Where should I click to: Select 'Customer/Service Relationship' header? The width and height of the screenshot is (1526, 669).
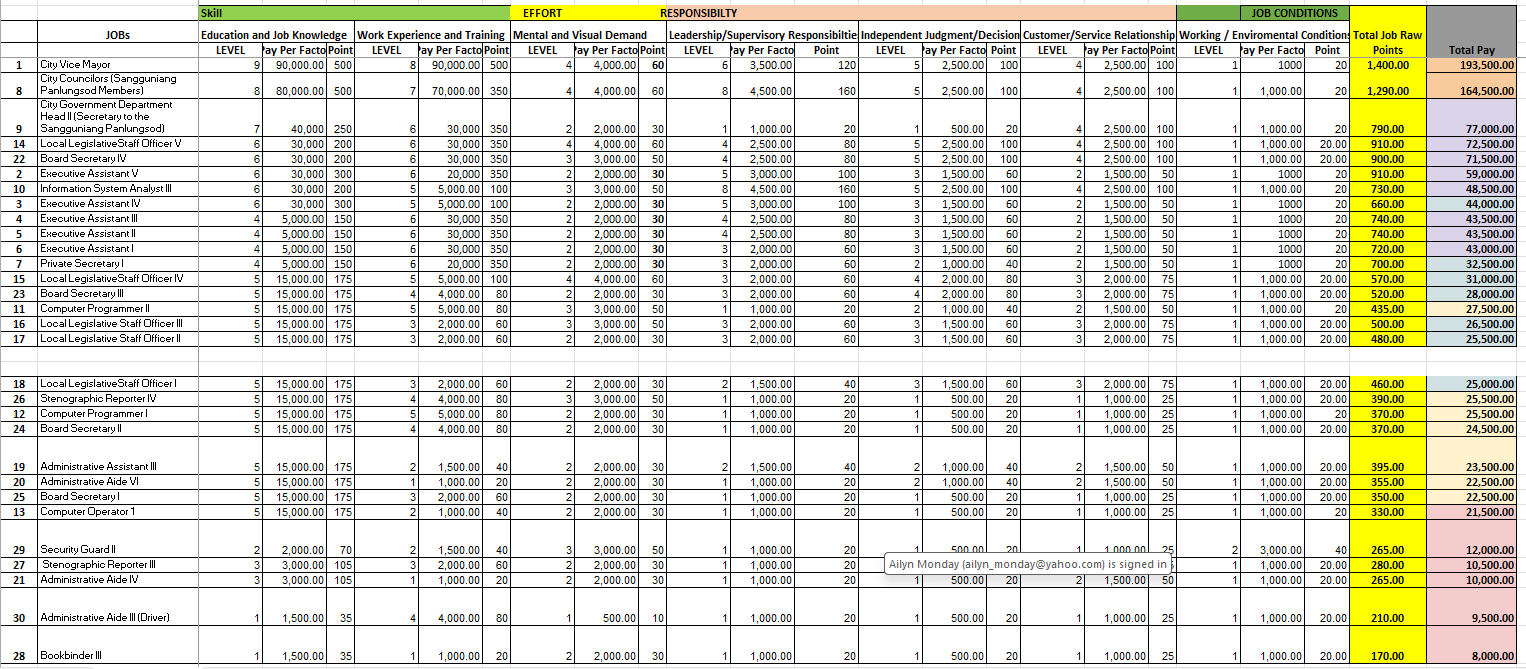click(x=1099, y=35)
